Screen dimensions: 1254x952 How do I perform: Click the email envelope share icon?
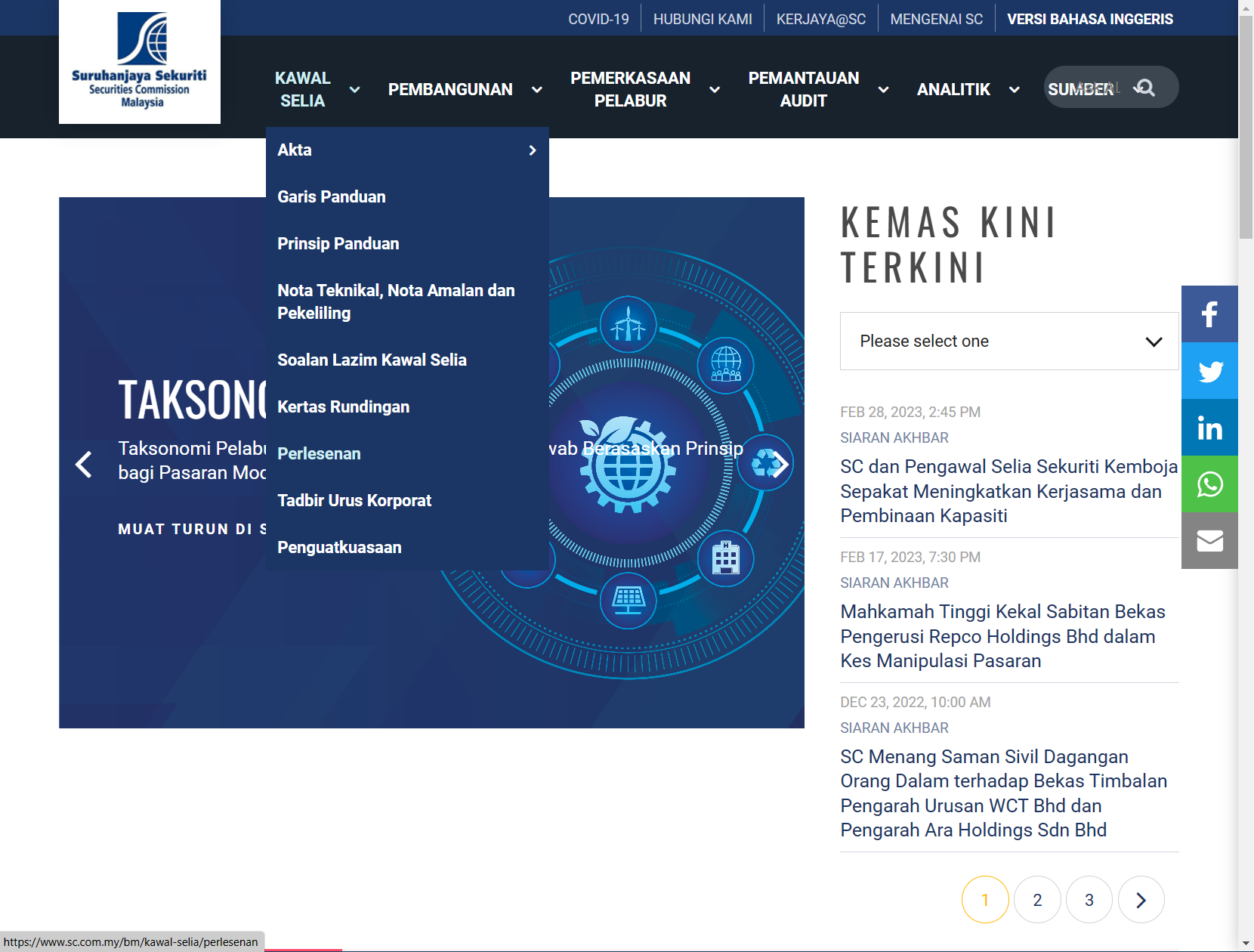coord(1209,541)
